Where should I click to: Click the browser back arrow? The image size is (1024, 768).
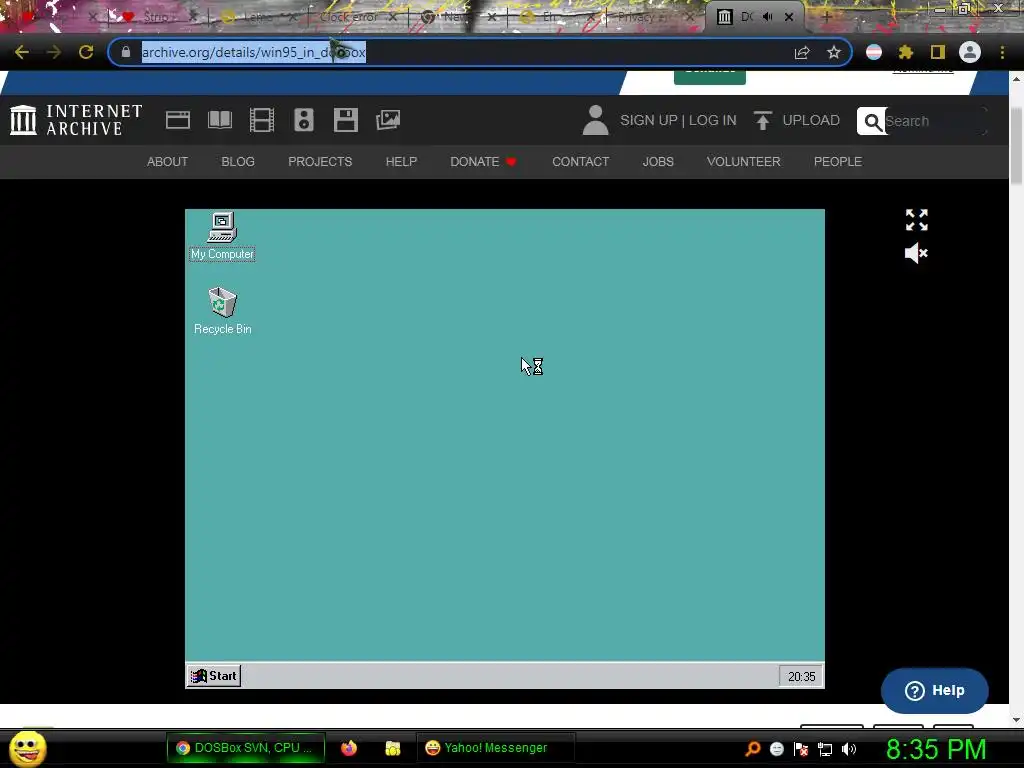coord(22,52)
